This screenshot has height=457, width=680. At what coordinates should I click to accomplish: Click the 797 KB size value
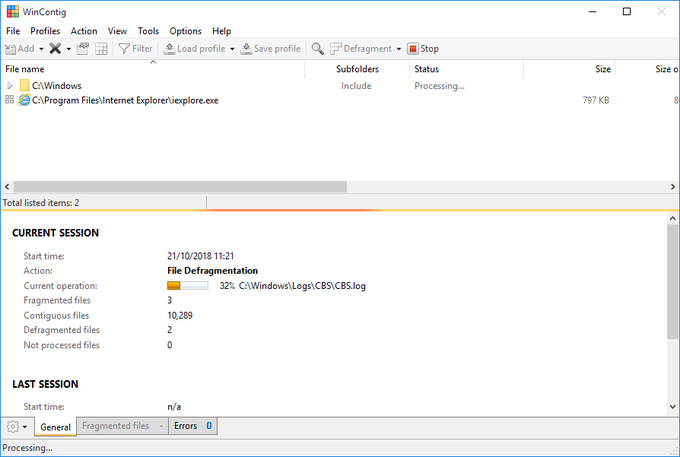tap(596, 101)
